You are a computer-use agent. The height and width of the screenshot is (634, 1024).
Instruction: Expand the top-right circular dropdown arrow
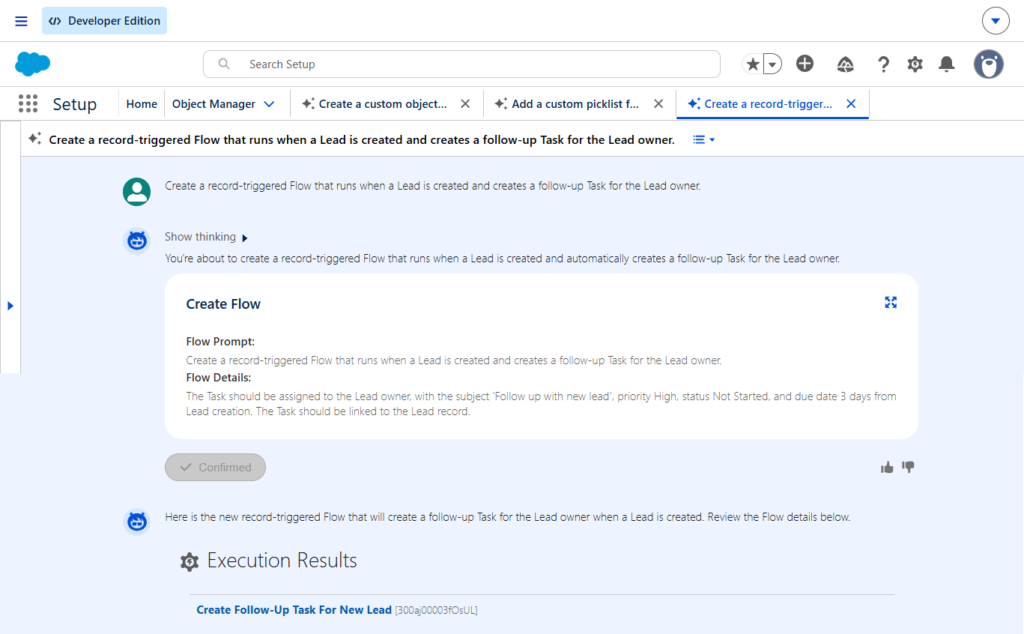coord(995,21)
